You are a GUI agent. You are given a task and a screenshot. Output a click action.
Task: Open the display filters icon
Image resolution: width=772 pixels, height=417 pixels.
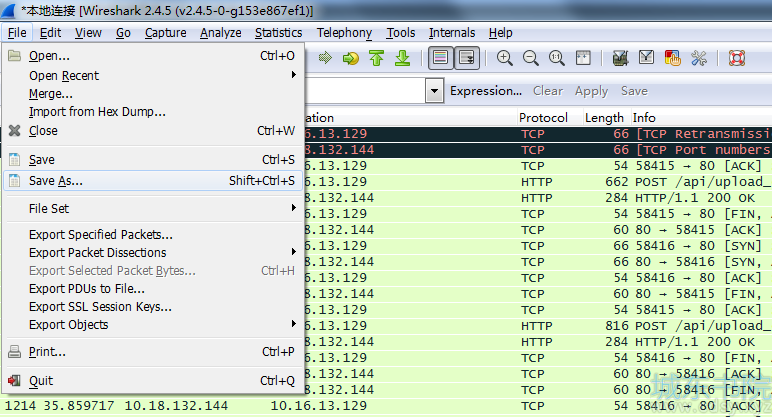646,58
